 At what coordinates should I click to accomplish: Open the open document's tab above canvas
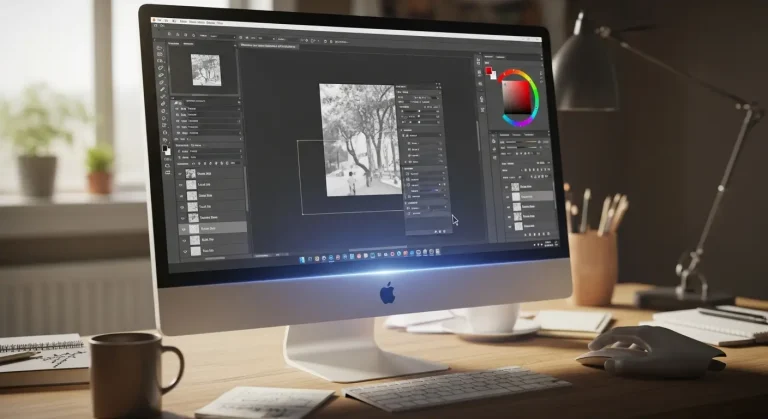[x=268, y=46]
